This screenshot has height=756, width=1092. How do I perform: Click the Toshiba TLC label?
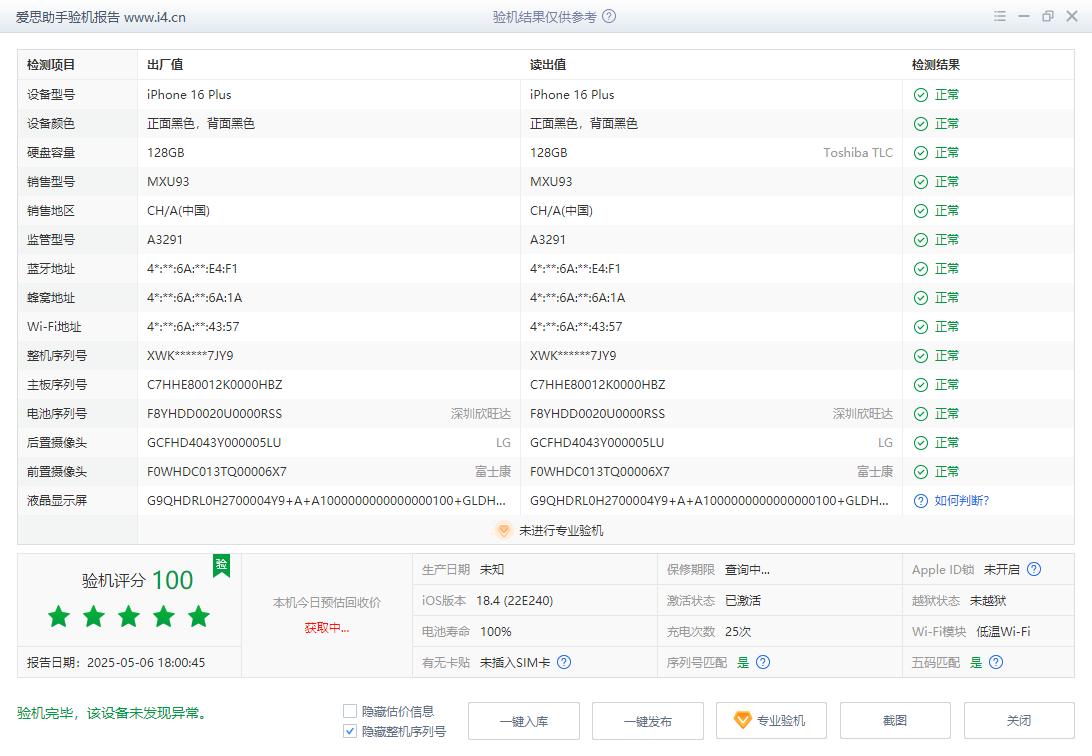(858, 153)
